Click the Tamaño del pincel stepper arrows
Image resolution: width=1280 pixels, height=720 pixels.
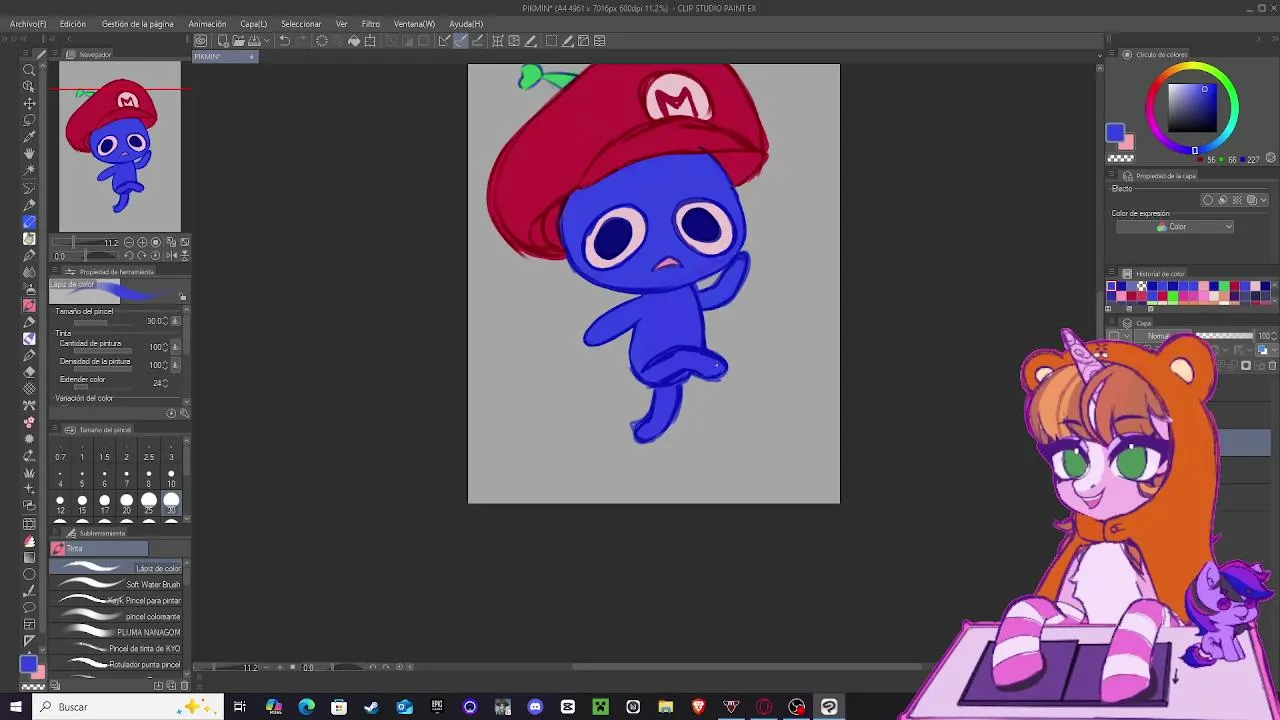pyautogui.click(x=166, y=321)
